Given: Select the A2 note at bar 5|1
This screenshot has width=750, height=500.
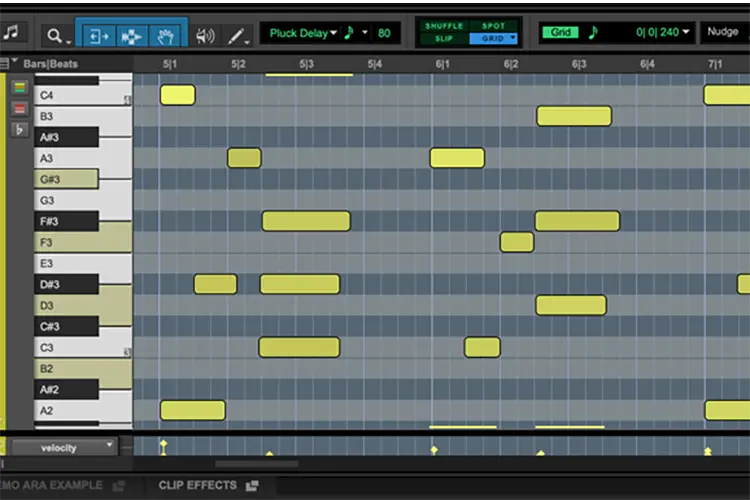Looking at the screenshot, I should point(192,411).
